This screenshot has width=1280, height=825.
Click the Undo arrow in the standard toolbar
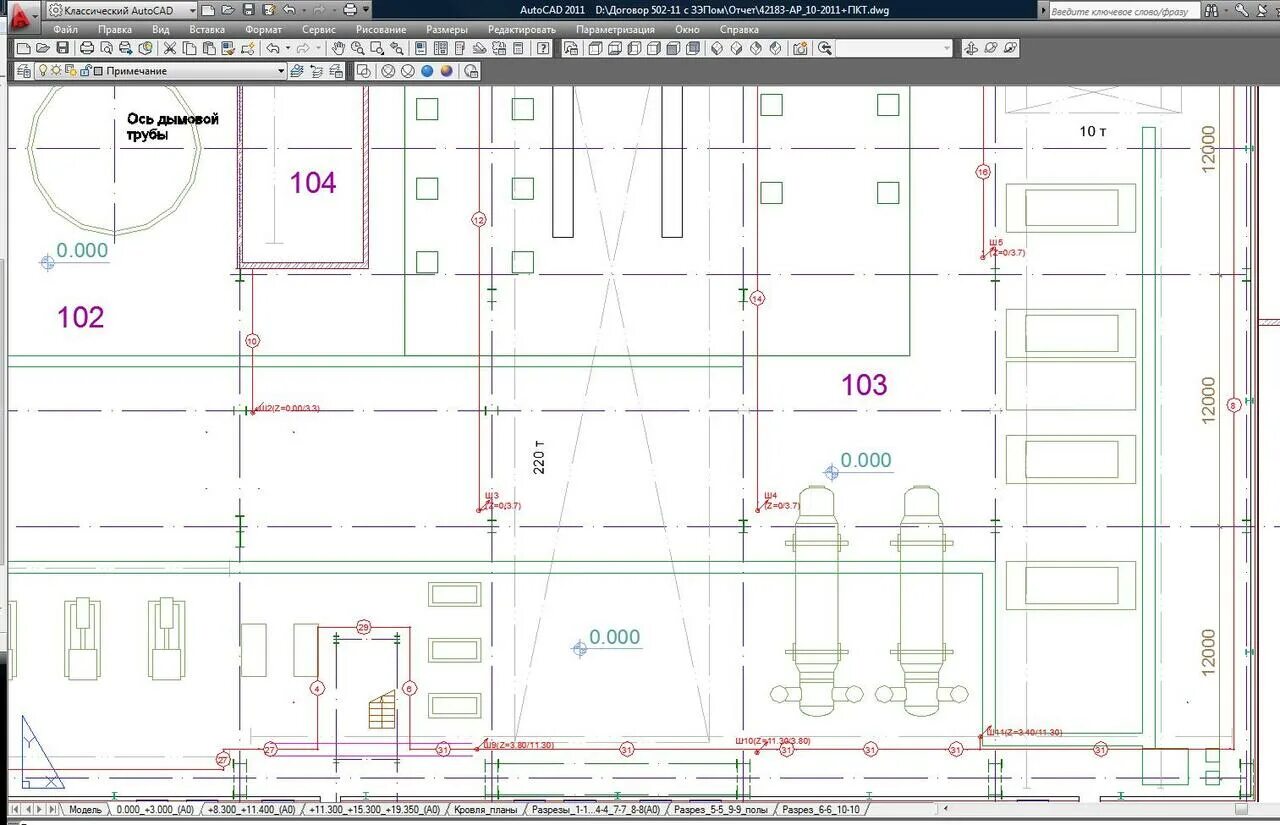(273, 48)
